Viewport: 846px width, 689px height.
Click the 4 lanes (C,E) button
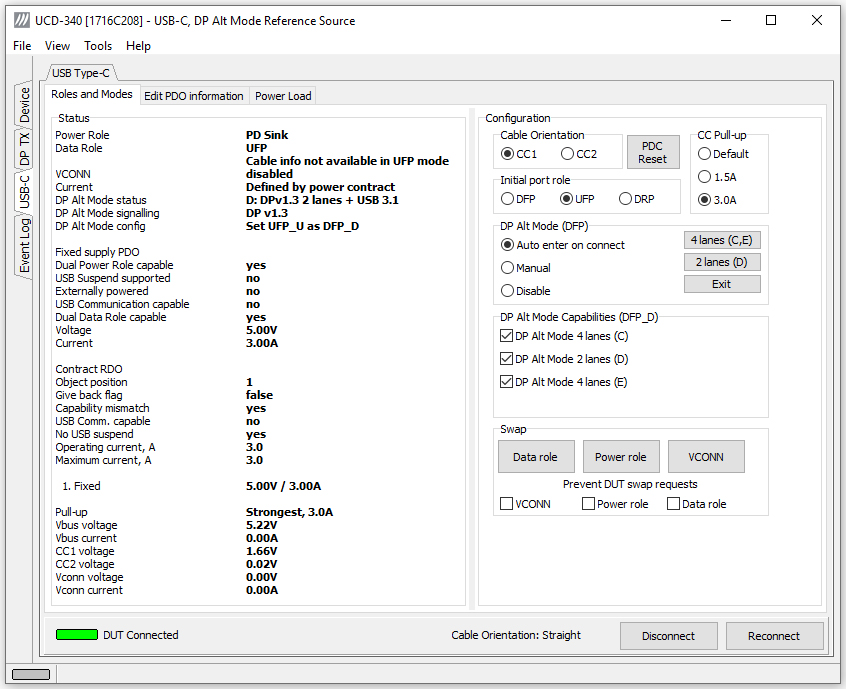pyautogui.click(x=722, y=240)
